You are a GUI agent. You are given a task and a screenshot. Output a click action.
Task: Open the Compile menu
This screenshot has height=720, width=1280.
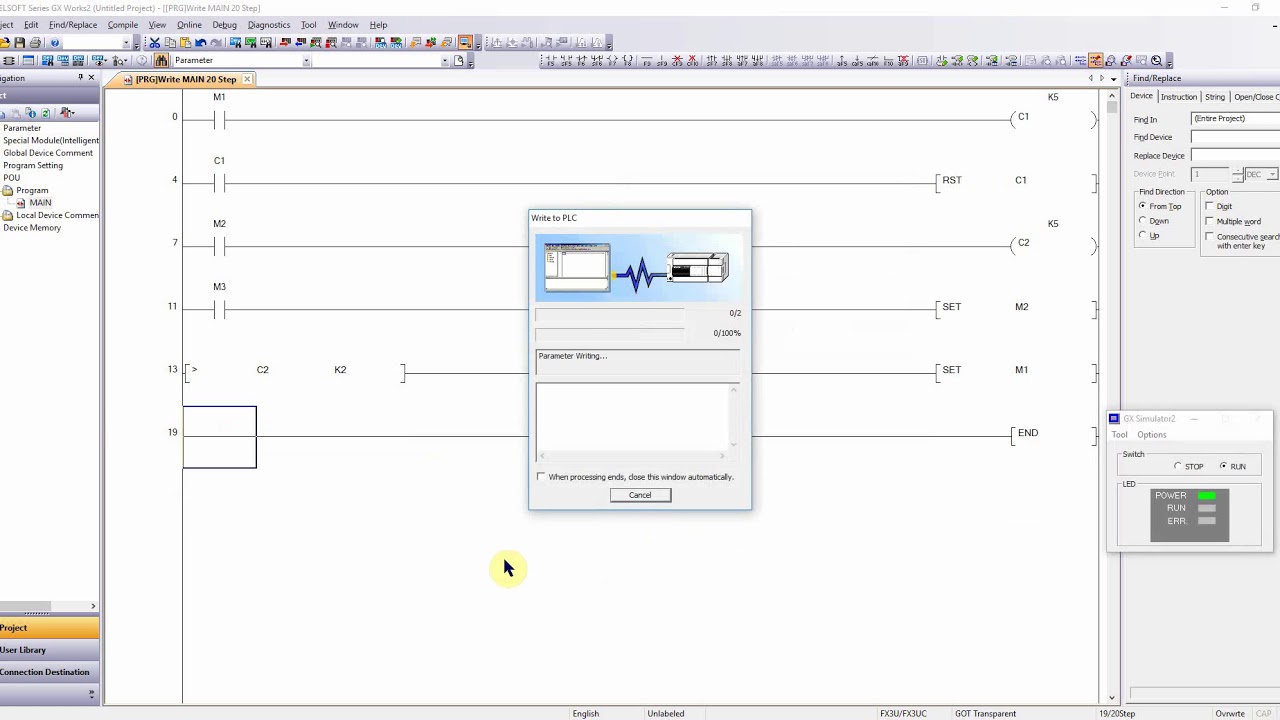pyautogui.click(x=123, y=25)
